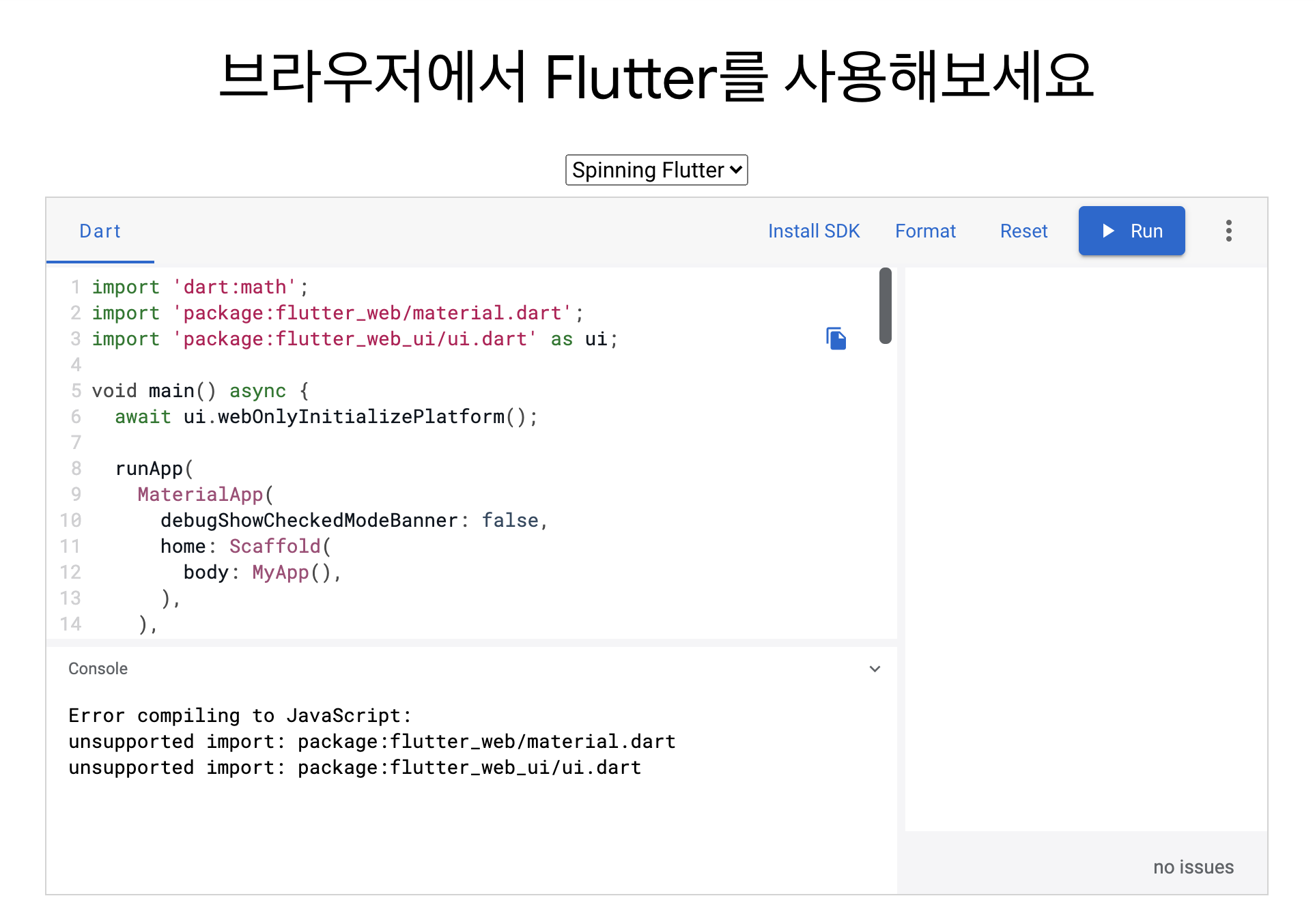This screenshot has height=924, width=1315.
Task: Click the copy code icon in editor
Action: pos(836,338)
